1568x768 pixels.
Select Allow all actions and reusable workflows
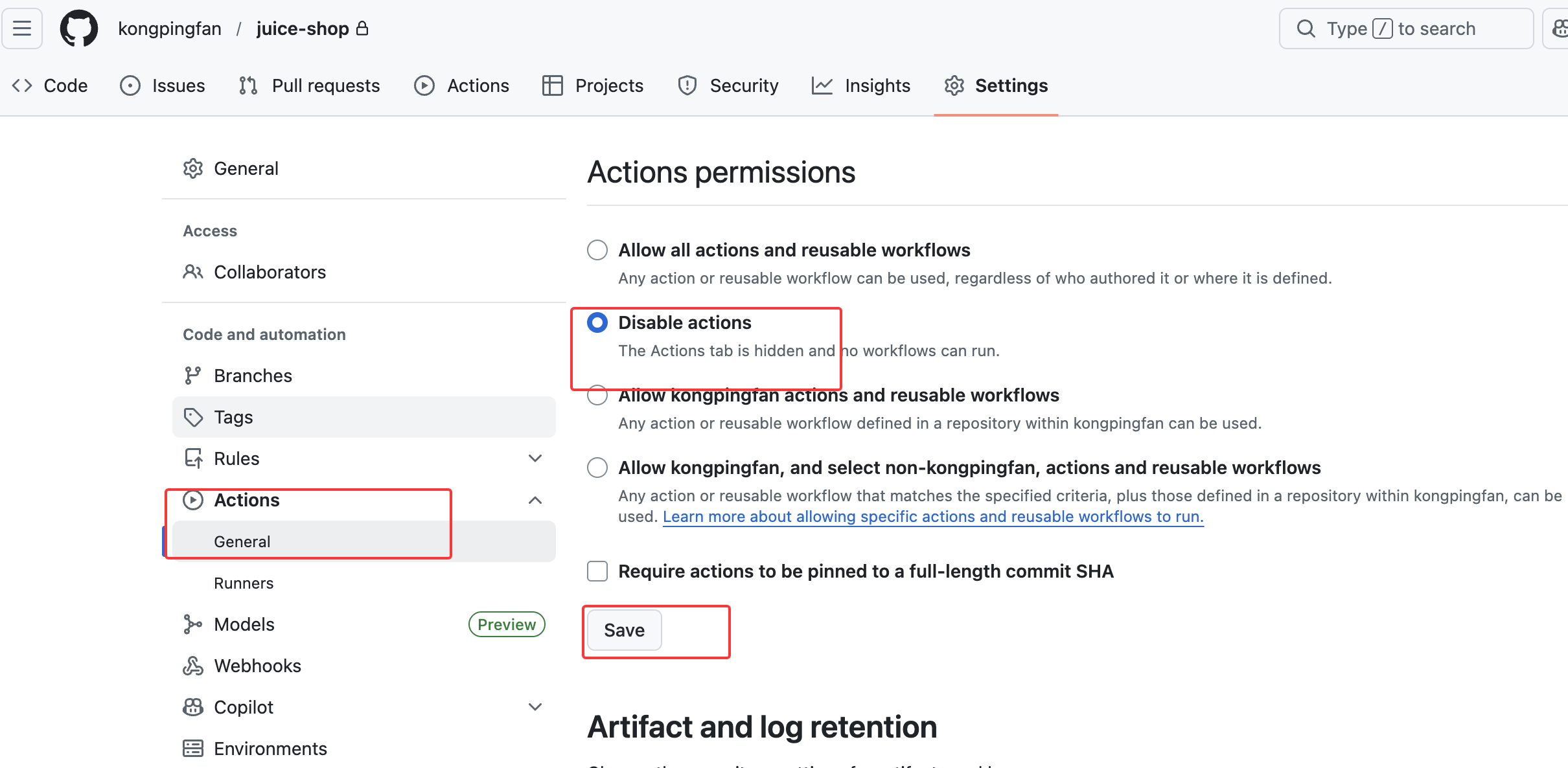tap(597, 250)
